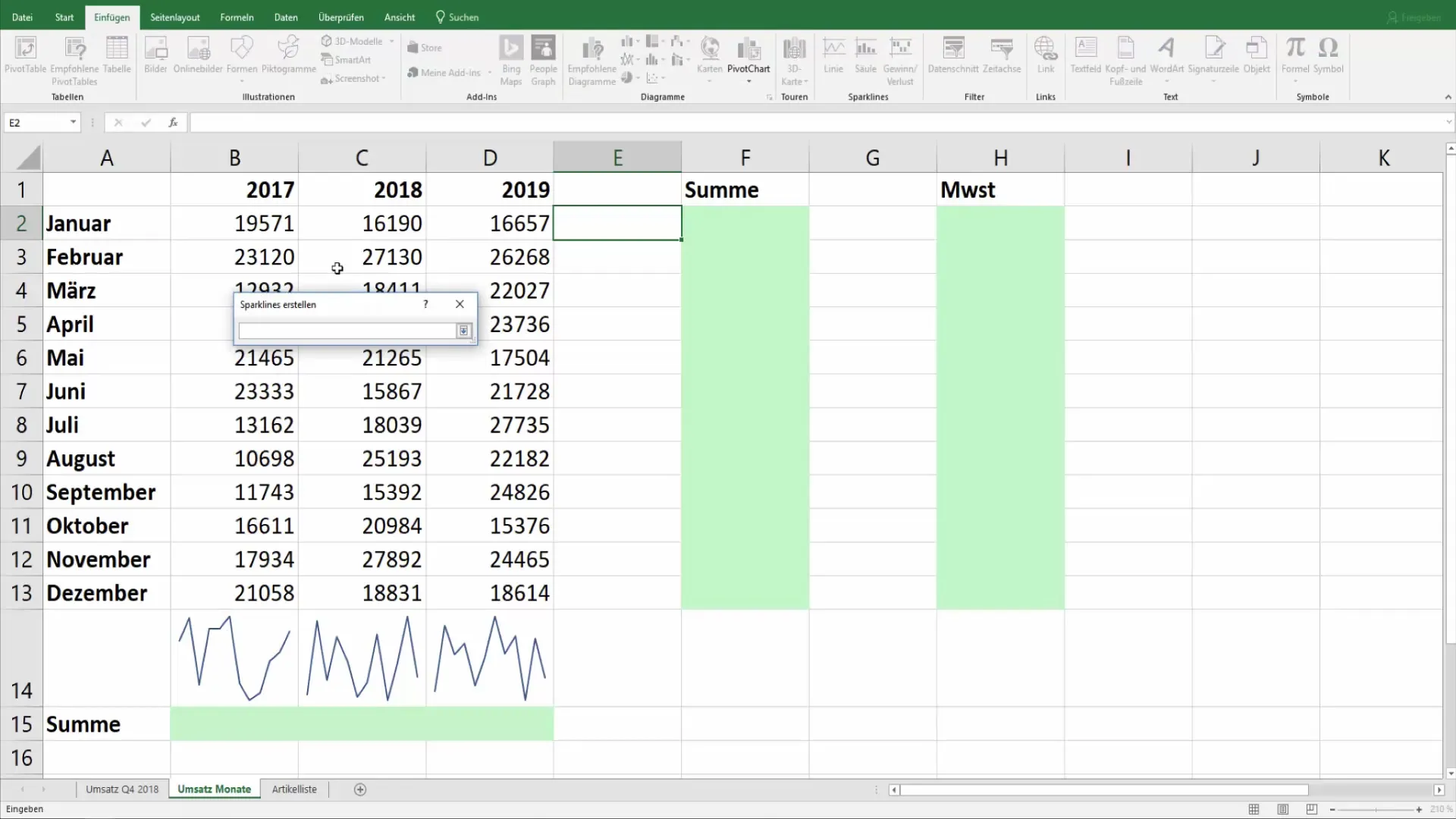1456x819 pixels.
Task: Insert a Säule sparkline
Action: pyautogui.click(x=865, y=55)
